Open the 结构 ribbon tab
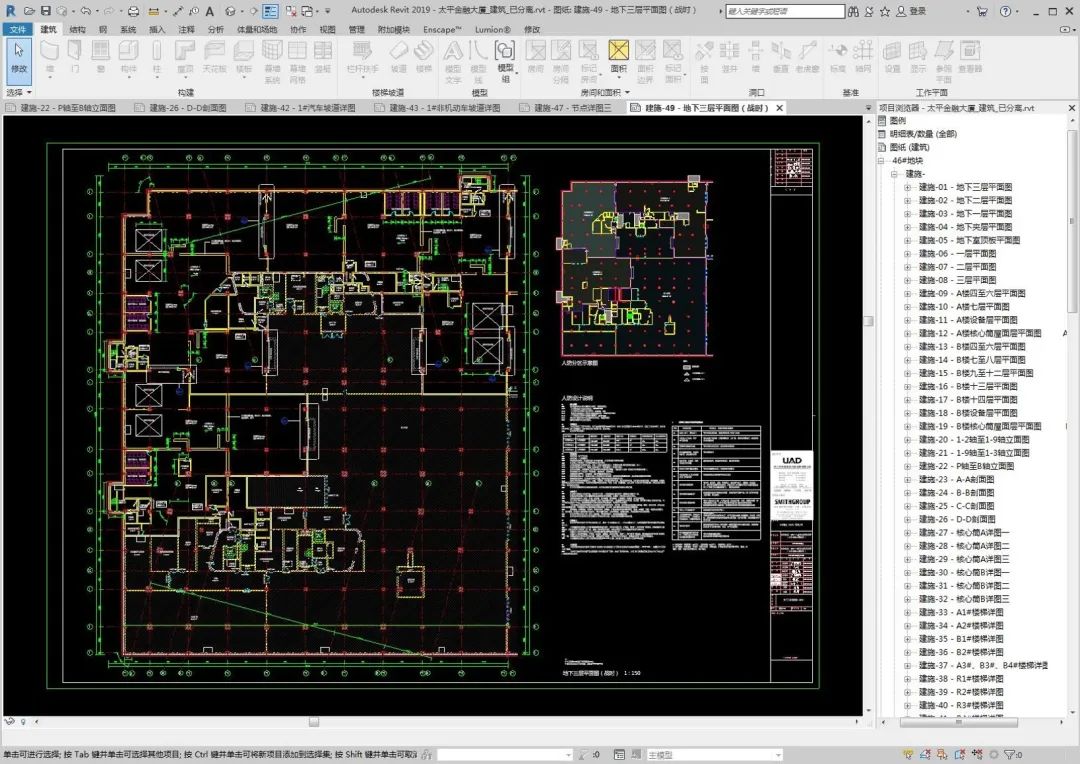Image resolution: width=1080 pixels, height=764 pixels. 77,30
